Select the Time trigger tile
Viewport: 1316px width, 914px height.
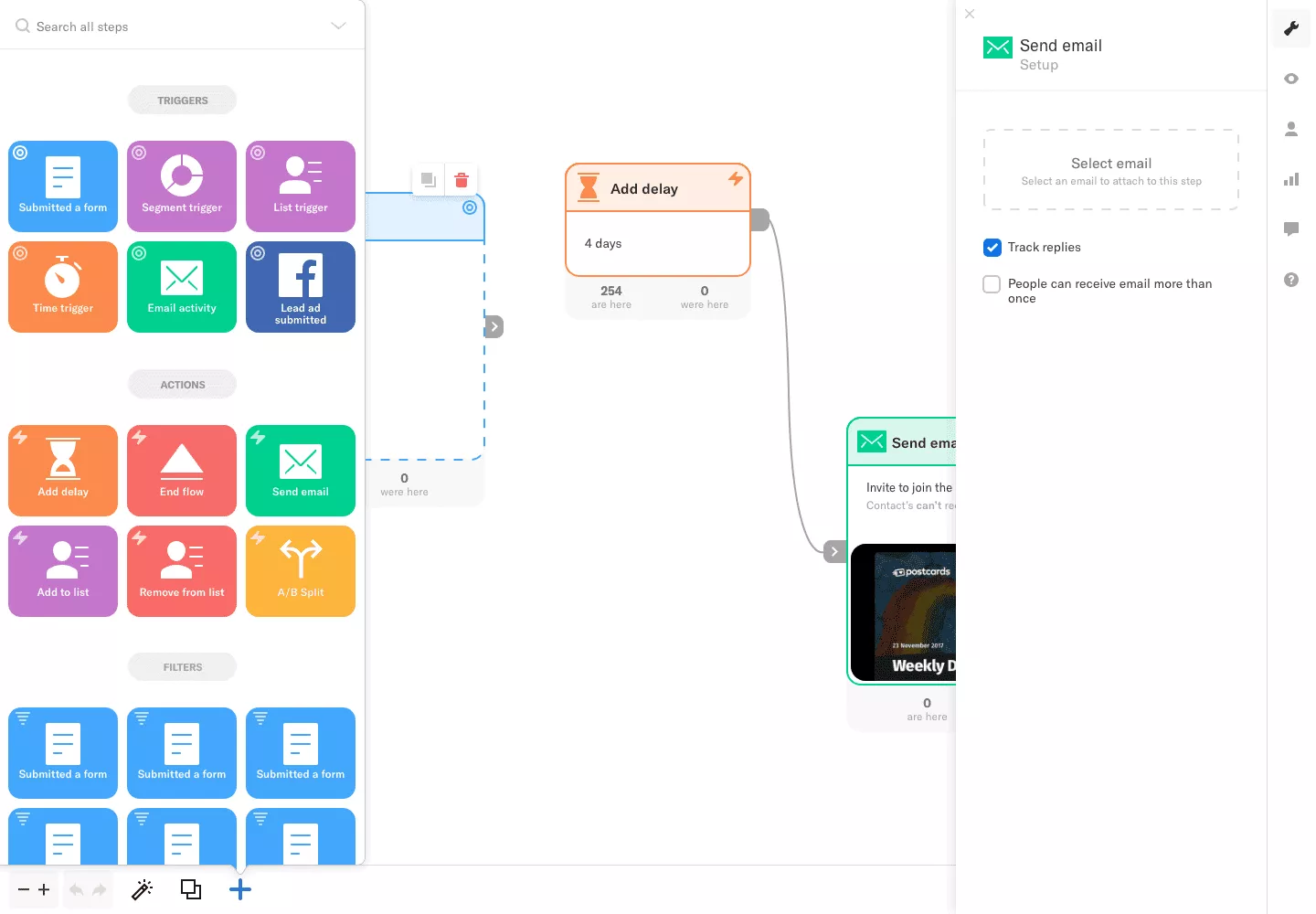(63, 287)
